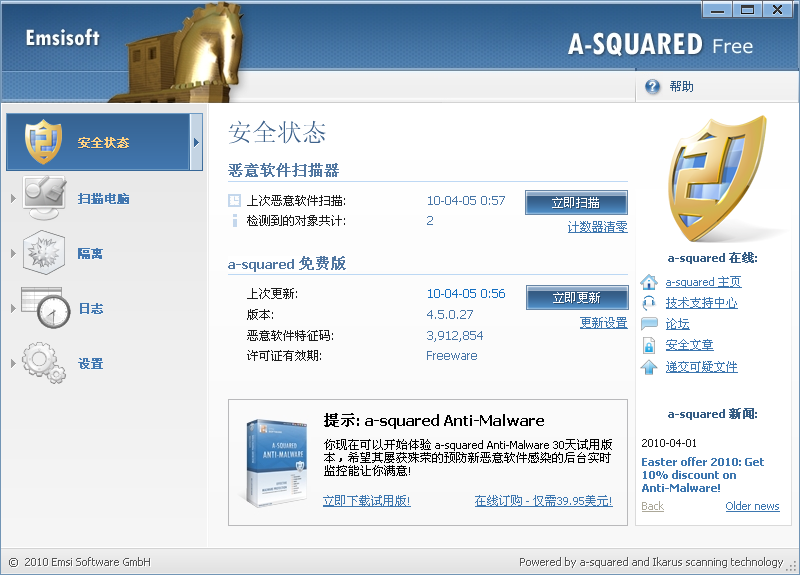This screenshot has width=800, height=575.
Task: Expand the 隔离 arrow
Action: (x=13, y=253)
